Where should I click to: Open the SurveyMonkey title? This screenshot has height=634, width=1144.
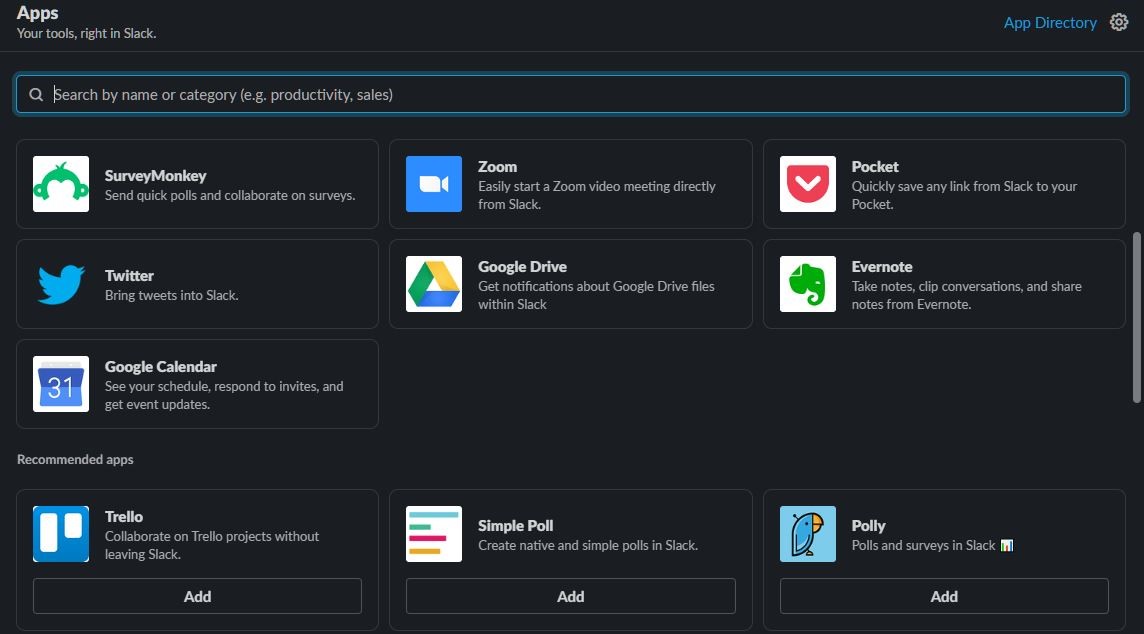(155, 176)
